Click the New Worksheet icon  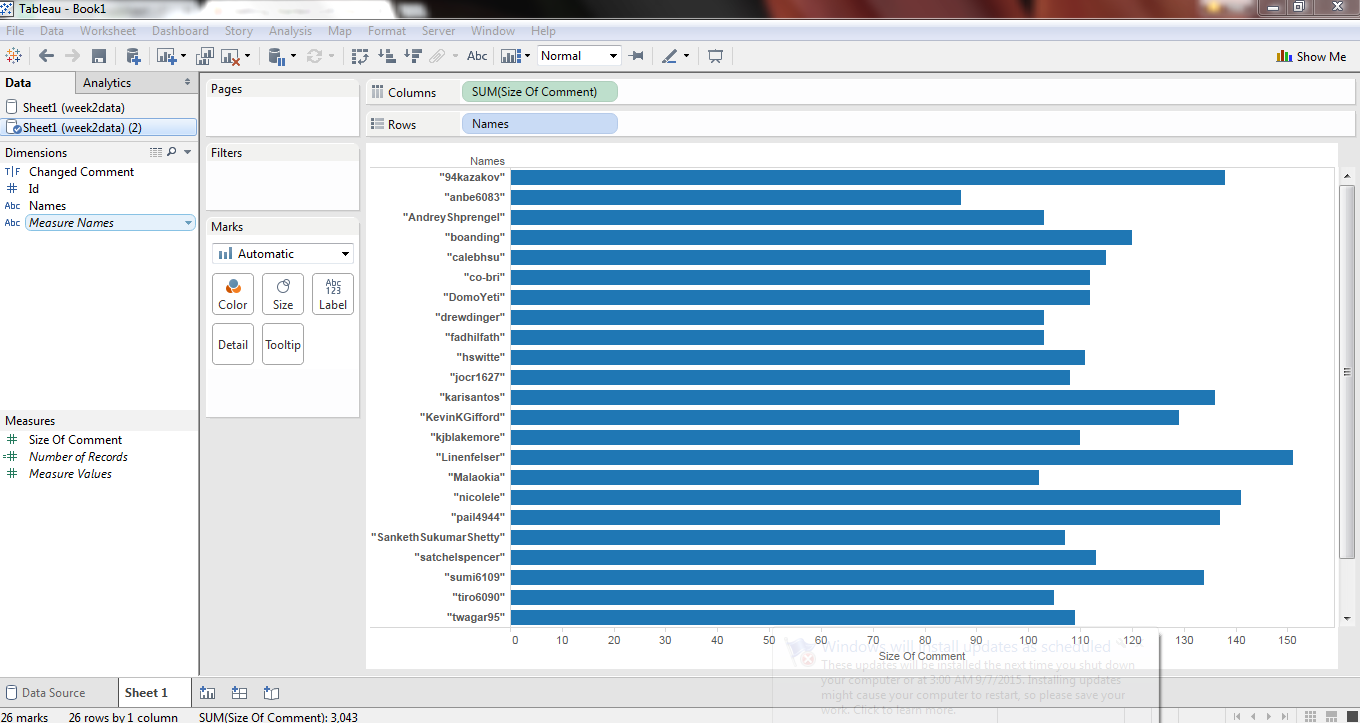click(165, 56)
